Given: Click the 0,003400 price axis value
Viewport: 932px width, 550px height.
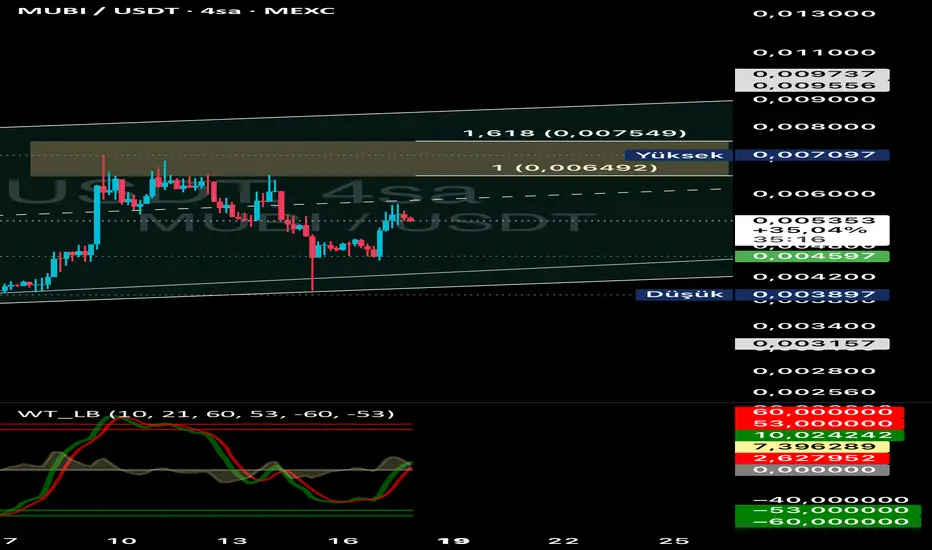Looking at the screenshot, I should pos(814,326).
